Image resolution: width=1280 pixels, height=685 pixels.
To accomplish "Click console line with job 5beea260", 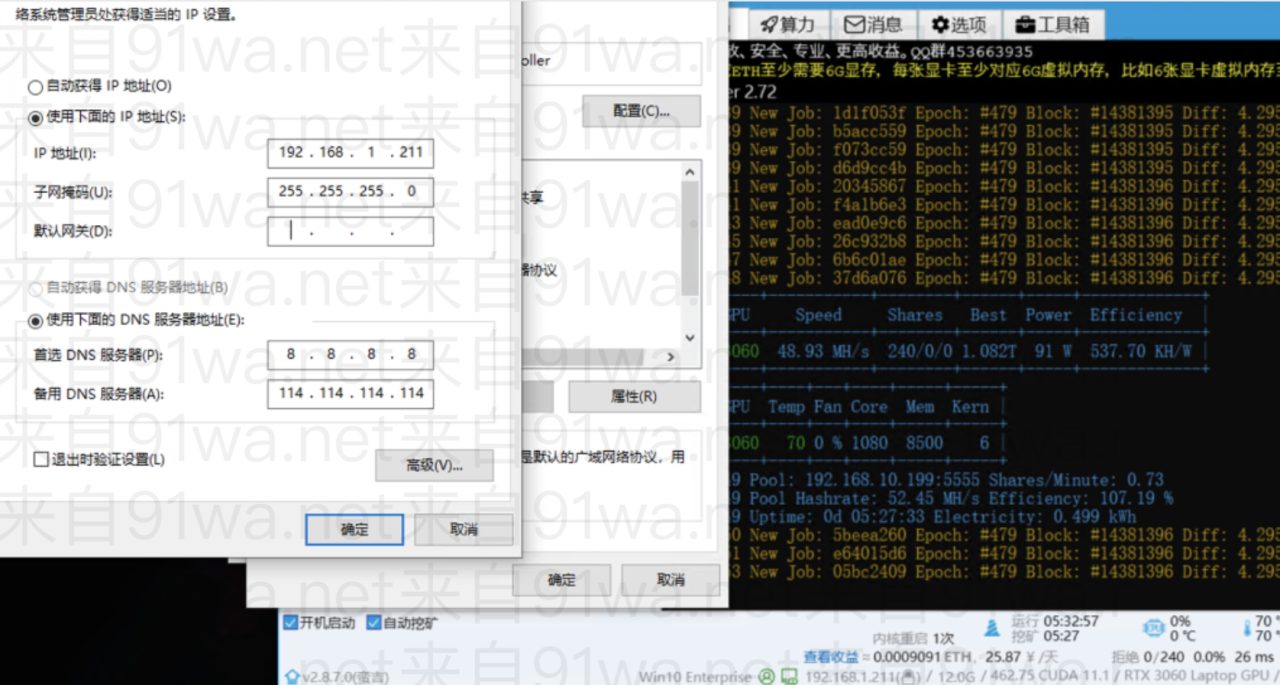I will (x=1005, y=535).
